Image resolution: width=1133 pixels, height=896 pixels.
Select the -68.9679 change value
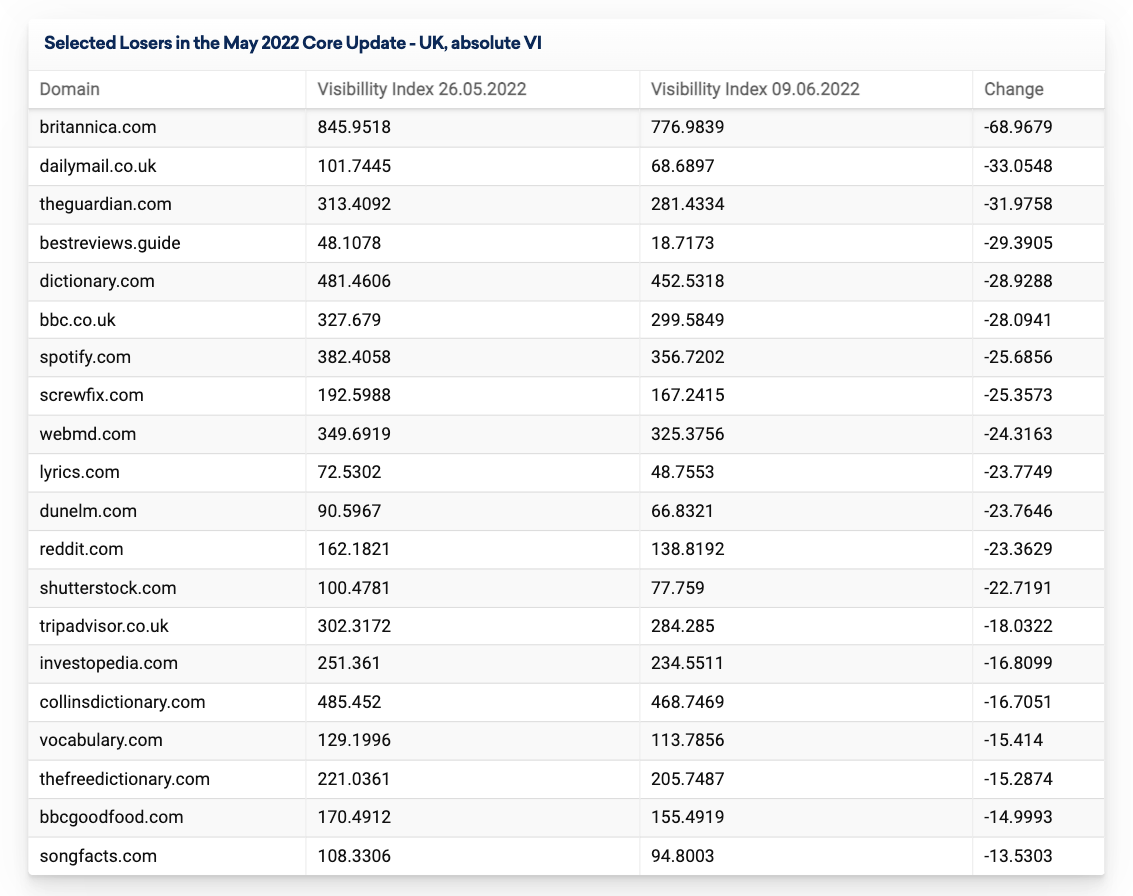[1018, 127]
